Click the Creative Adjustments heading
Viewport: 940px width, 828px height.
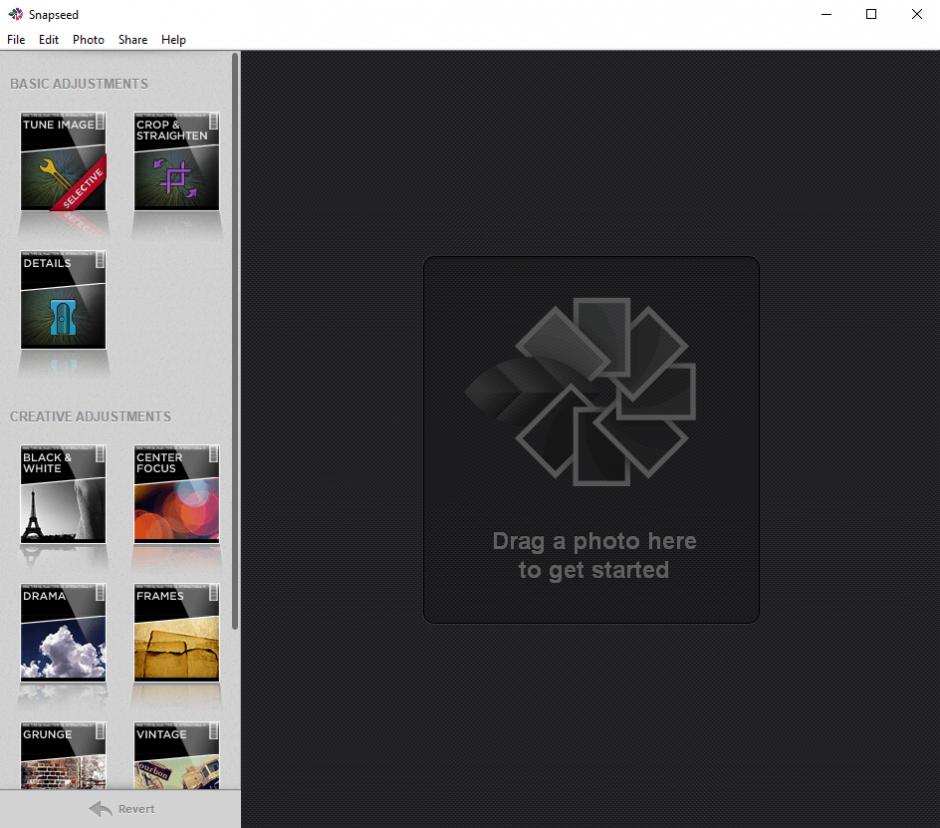coord(91,417)
